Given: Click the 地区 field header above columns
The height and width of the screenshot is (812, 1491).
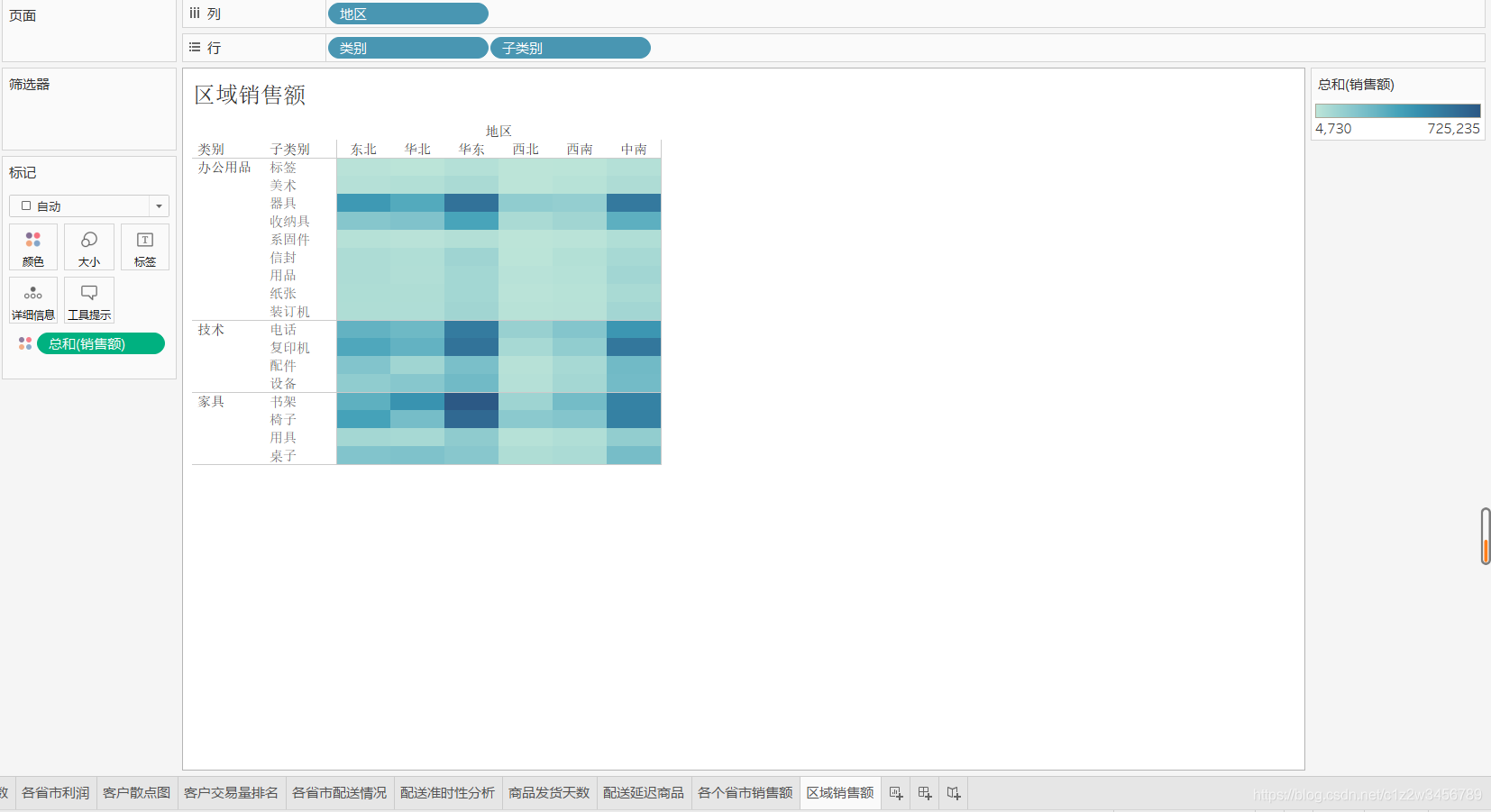Looking at the screenshot, I should (x=499, y=132).
